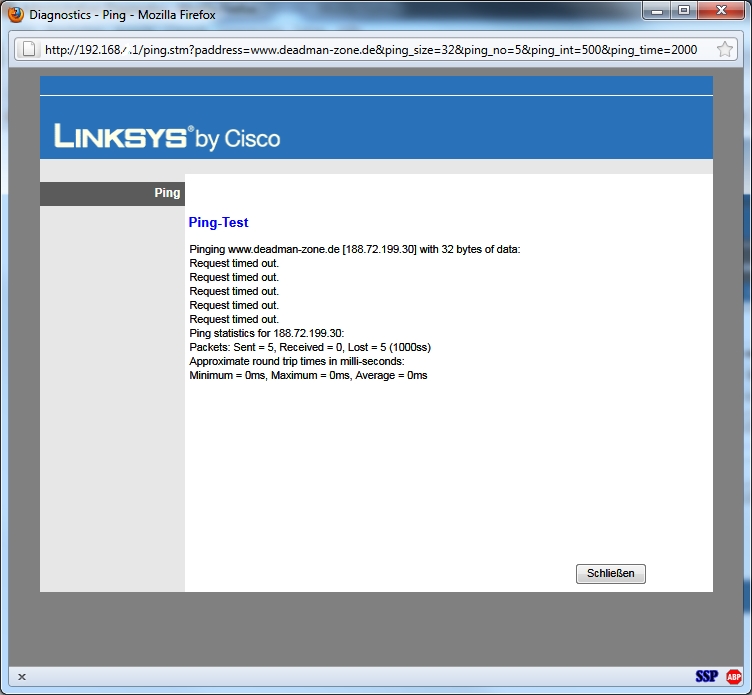Click the last 'Request timed out.' line

tap(234, 319)
